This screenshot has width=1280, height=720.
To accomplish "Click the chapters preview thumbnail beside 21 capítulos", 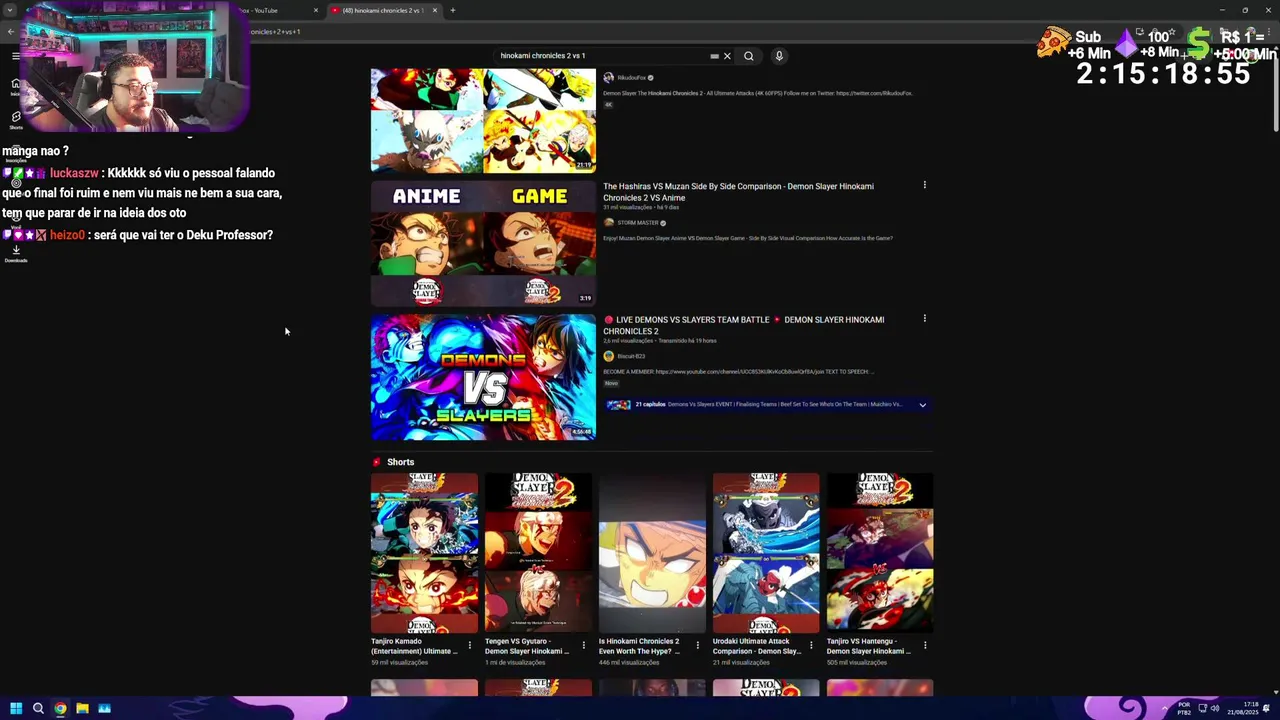I will [619, 405].
